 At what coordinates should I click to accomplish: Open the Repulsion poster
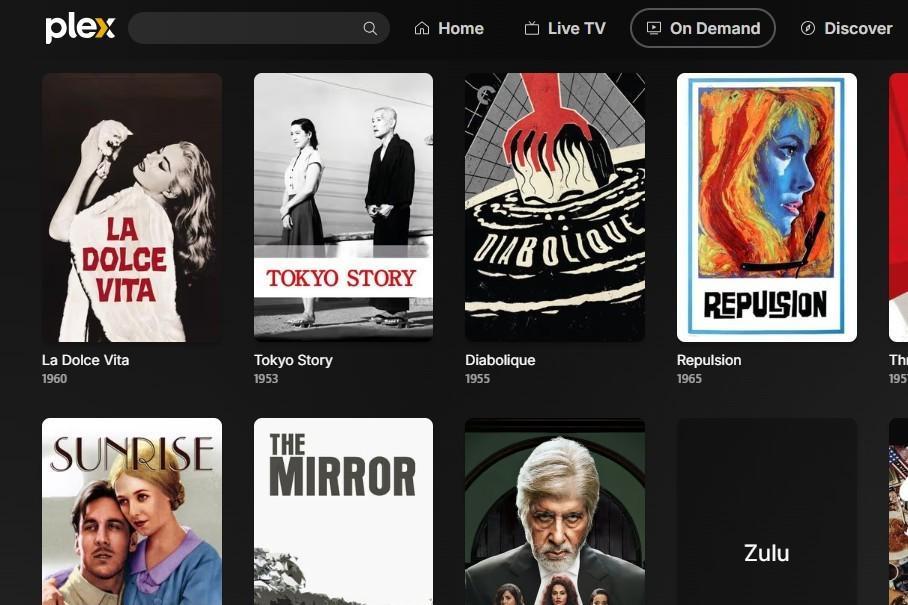click(767, 207)
